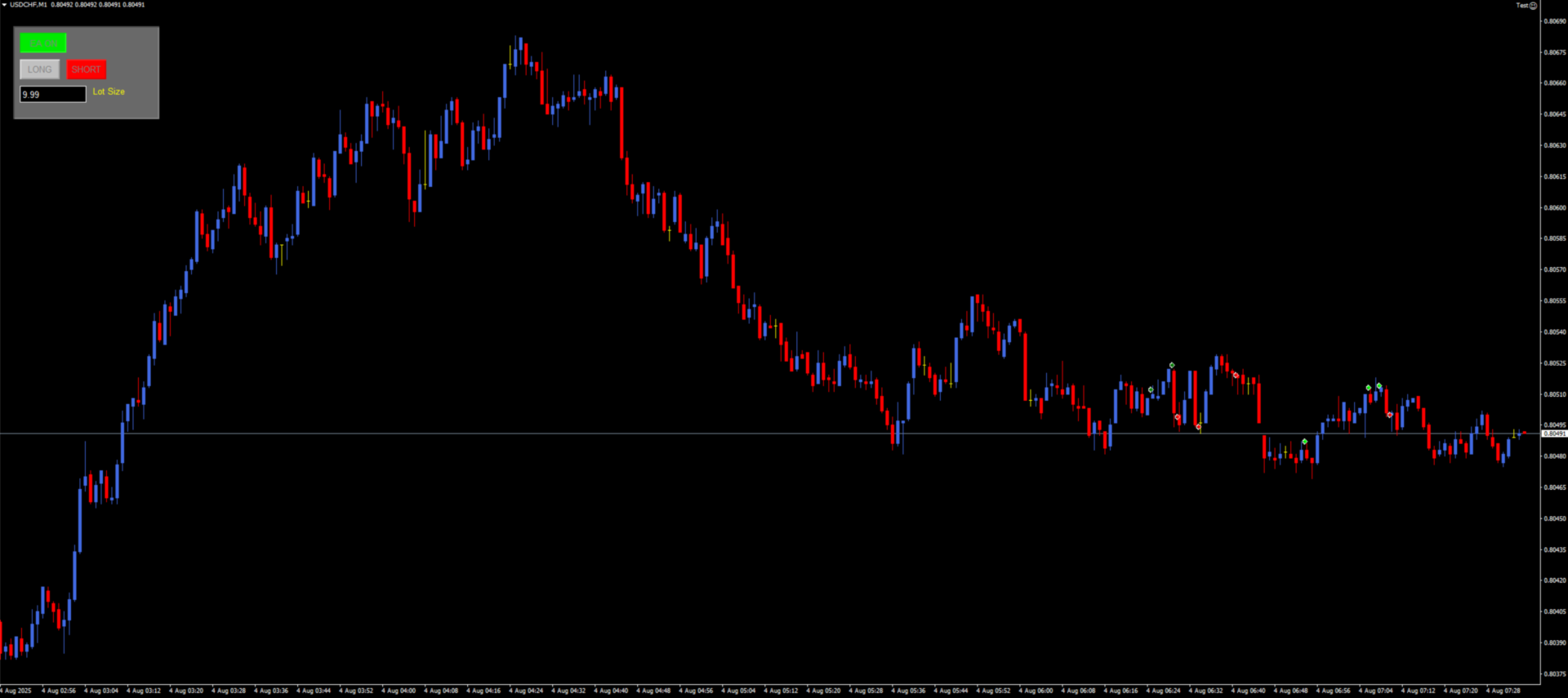Click the 0.80540 price scale label

point(1554,332)
